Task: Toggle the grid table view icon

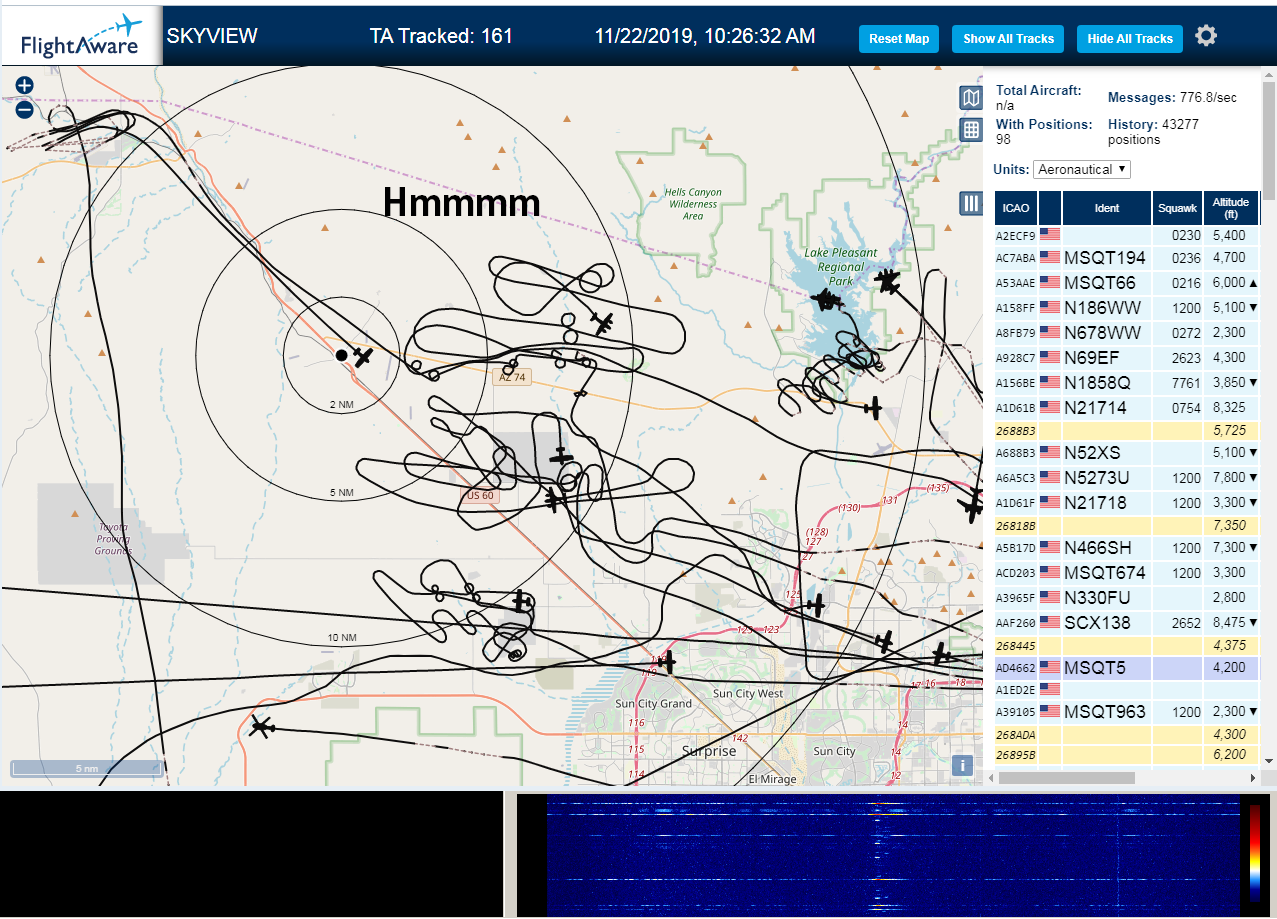Action: click(970, 129)
